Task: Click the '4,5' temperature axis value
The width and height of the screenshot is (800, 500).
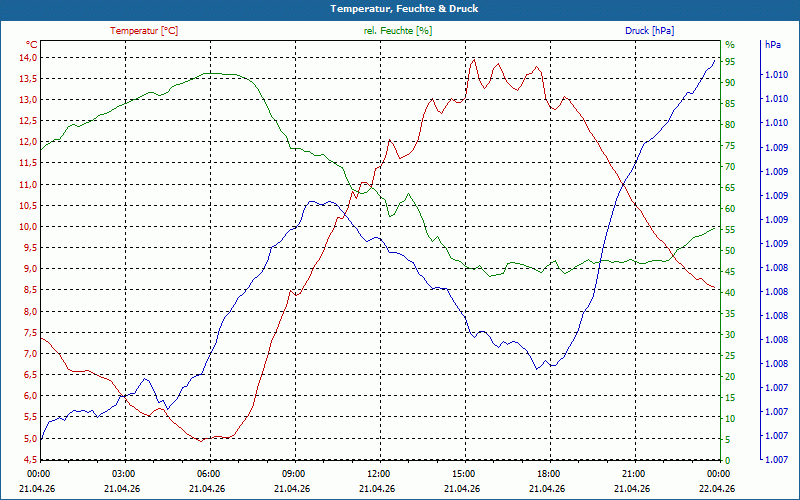Action: [x=30, y=460]
